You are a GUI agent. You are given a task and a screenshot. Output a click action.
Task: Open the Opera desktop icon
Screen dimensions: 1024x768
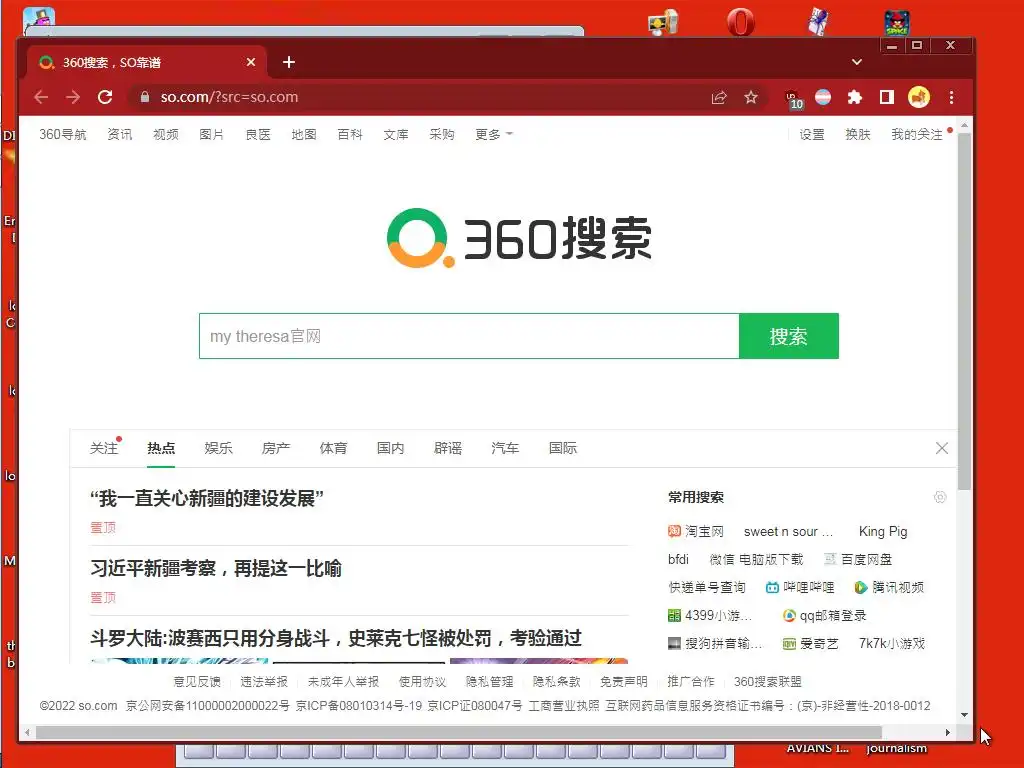[x=741, y=22]
